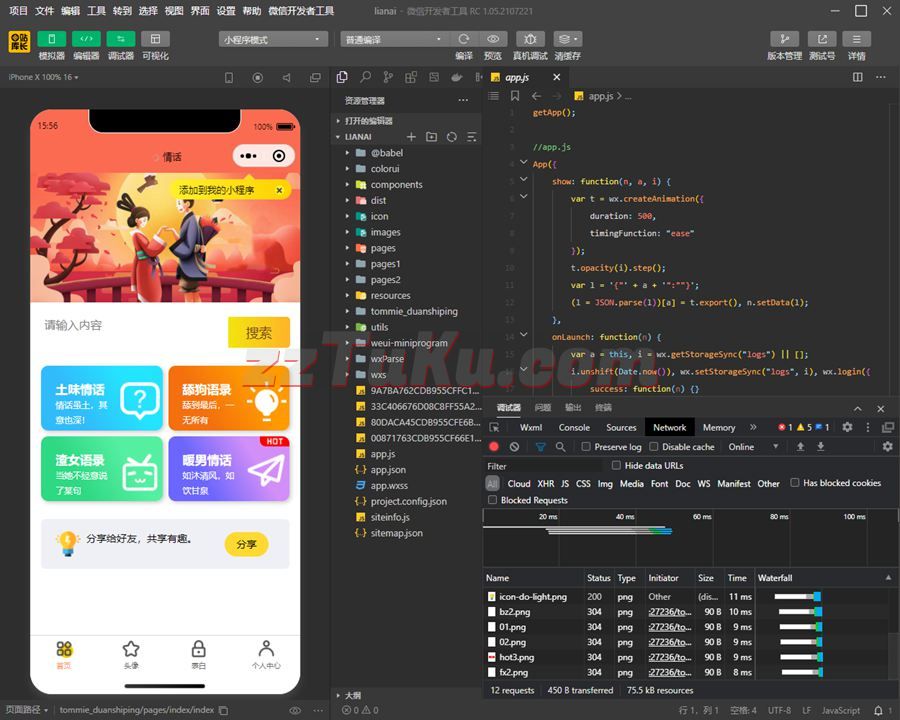Check the Blocked Requests checkbox
The height and width of the screenshot is (720, 900).
pyautogui.click(x=492, y=500)
